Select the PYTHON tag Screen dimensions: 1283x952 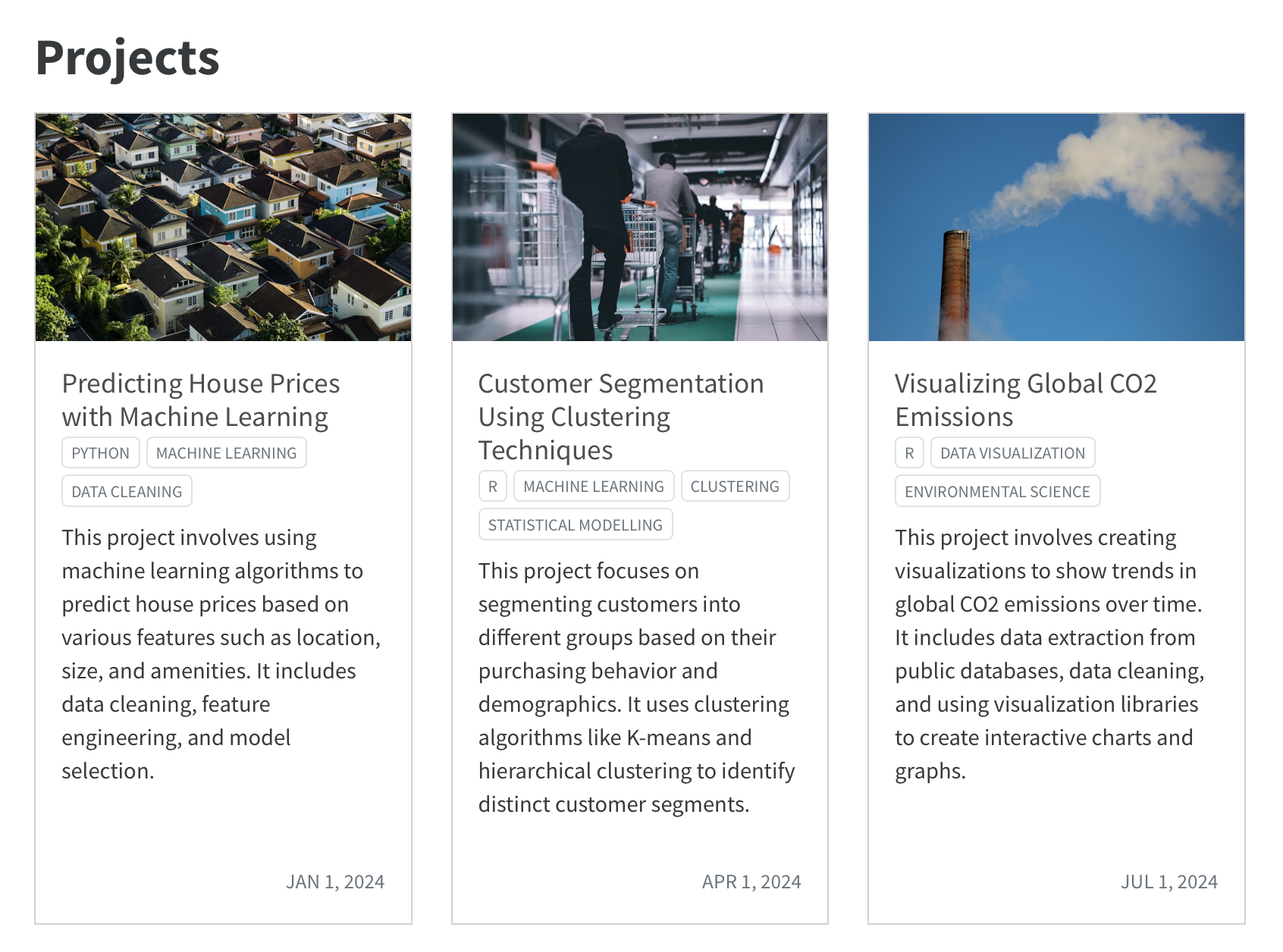(x=101, y=453)
